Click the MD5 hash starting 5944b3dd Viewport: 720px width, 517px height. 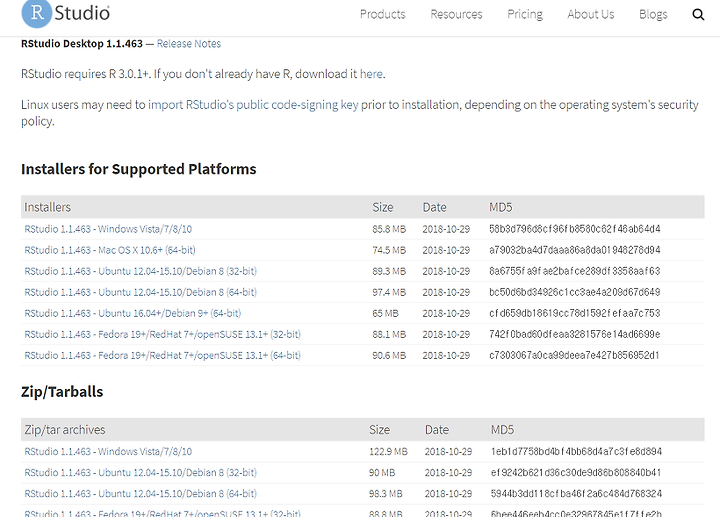(576, 494)
